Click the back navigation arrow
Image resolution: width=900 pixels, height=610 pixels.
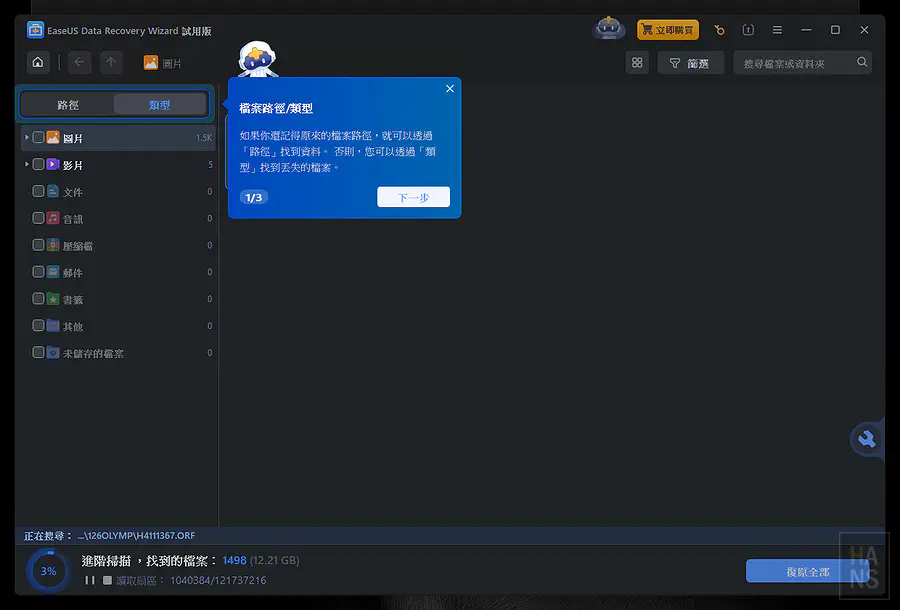[79, 62]
